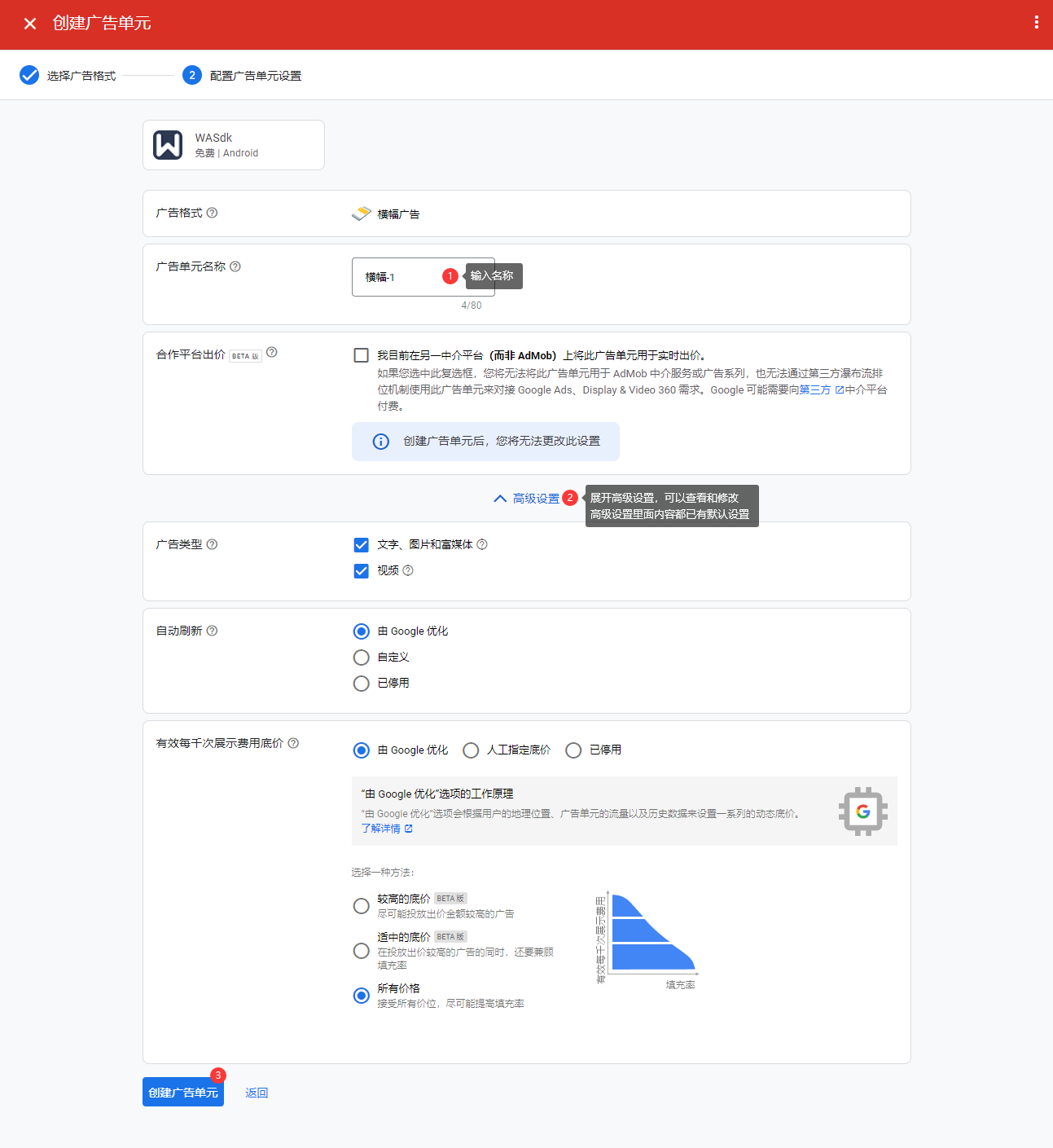Click the WASdk app card
The width and height of the screenshot is (1053, 1148).
click(234, 145)
